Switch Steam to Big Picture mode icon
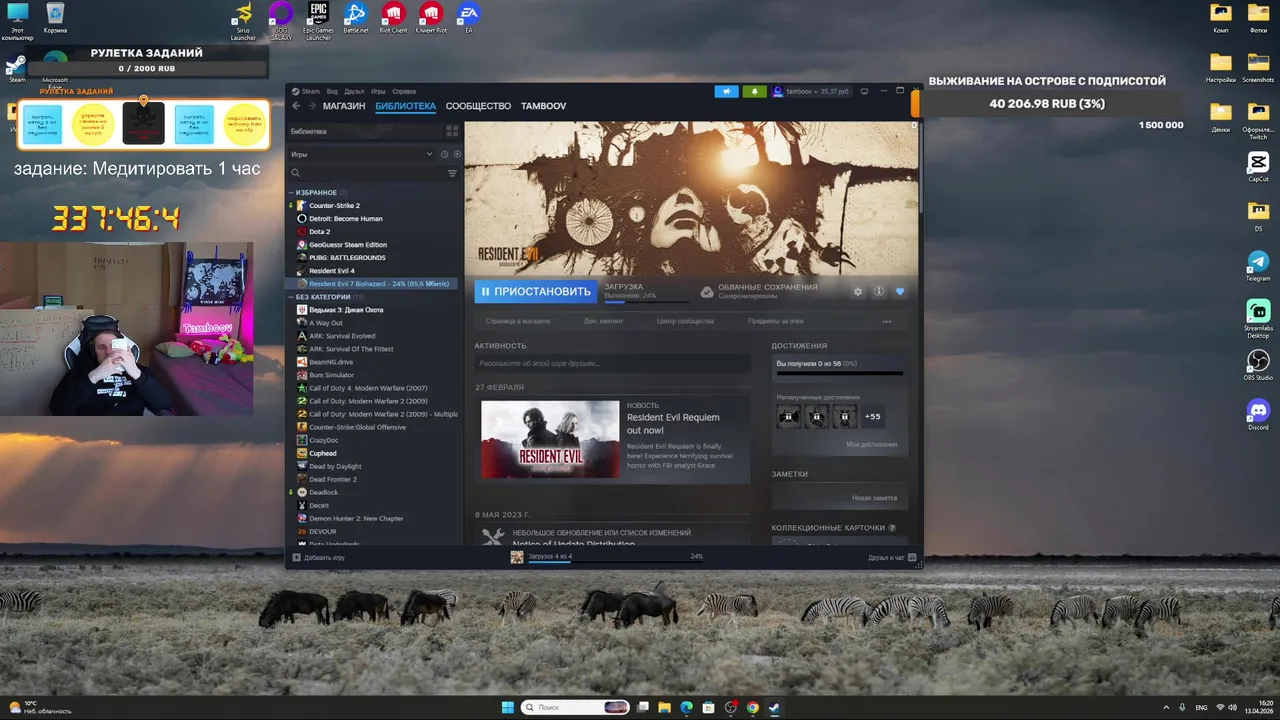The height and width of the screenshot is (720, 1280). coord(865,91)
